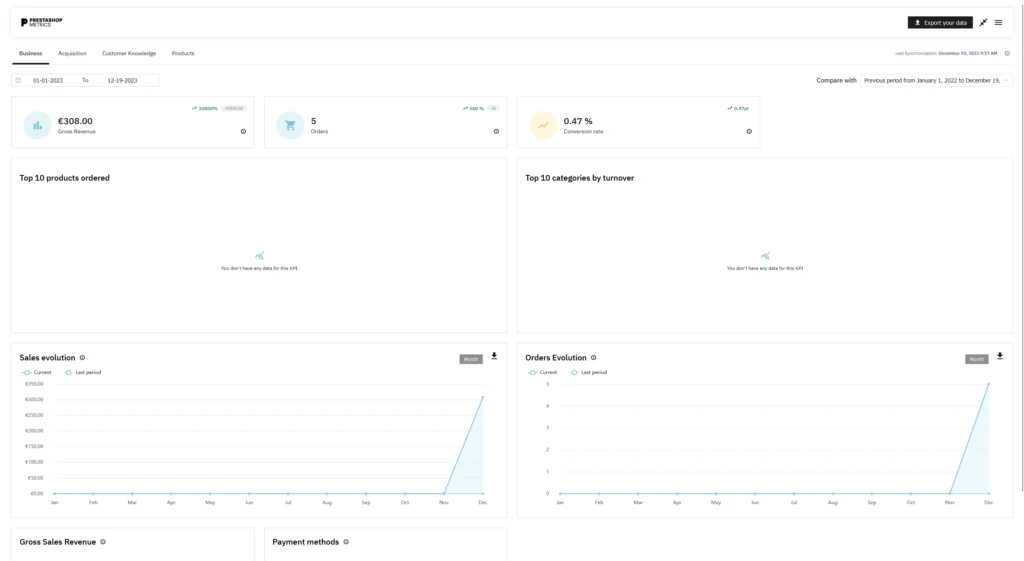This screenshot has height=561, width=1024.
Task: Click the 0.47pt conversion change indicator
Action: [738, 108]
